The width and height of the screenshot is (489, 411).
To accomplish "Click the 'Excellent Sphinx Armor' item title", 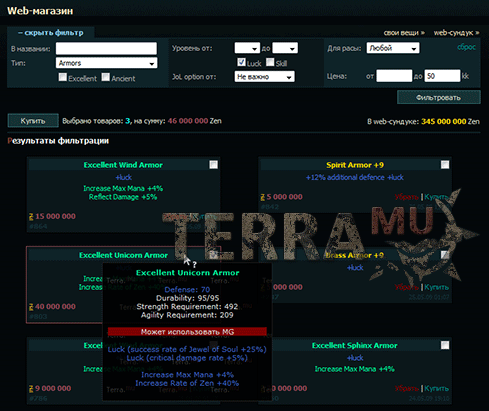I will (x=355, y=346).
